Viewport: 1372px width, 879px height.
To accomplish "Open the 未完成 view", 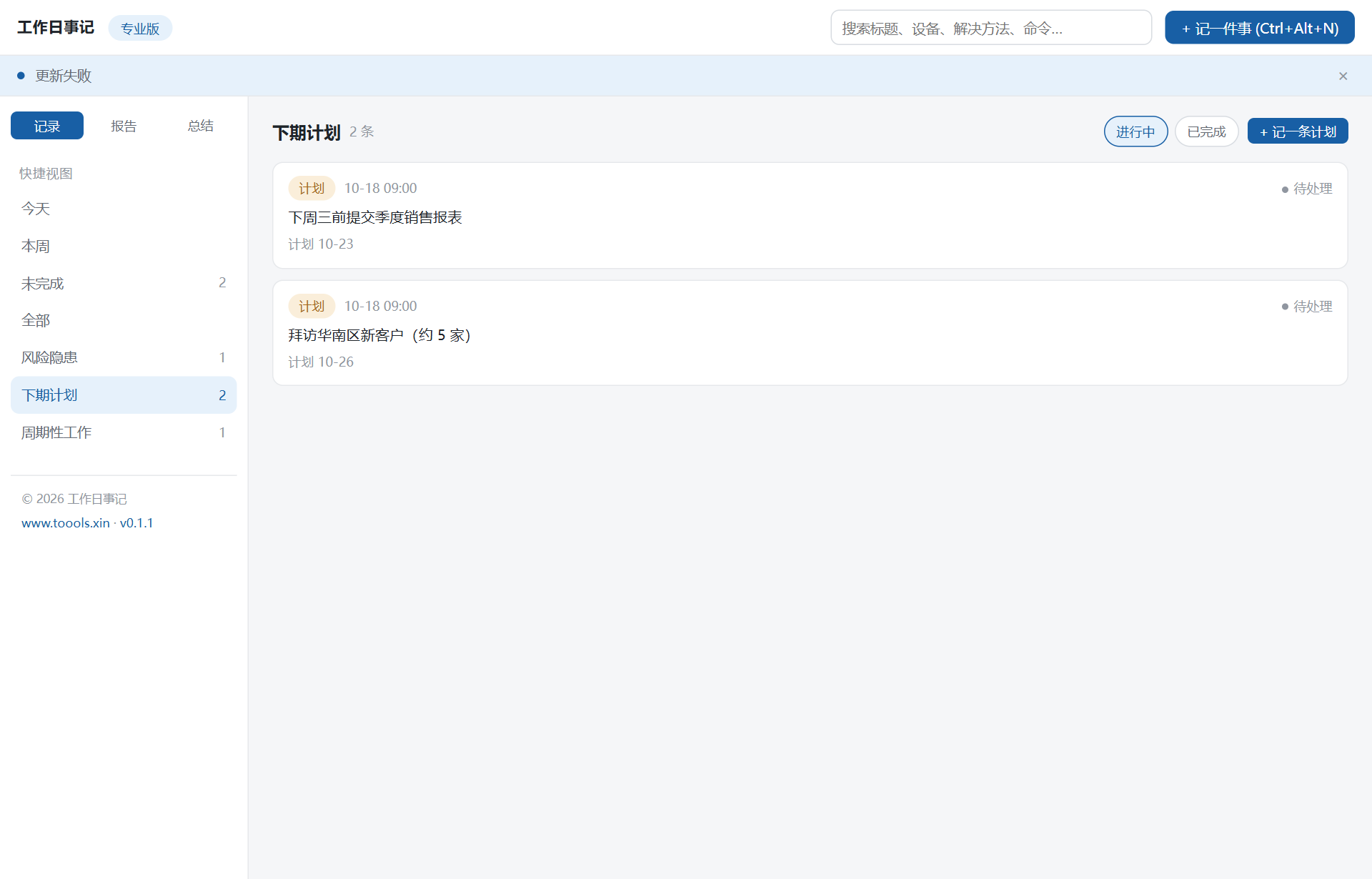I will (124, 283).
